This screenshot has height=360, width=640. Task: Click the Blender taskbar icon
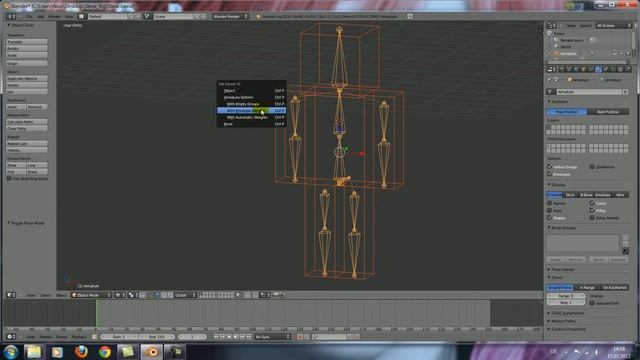click(151, 351)
